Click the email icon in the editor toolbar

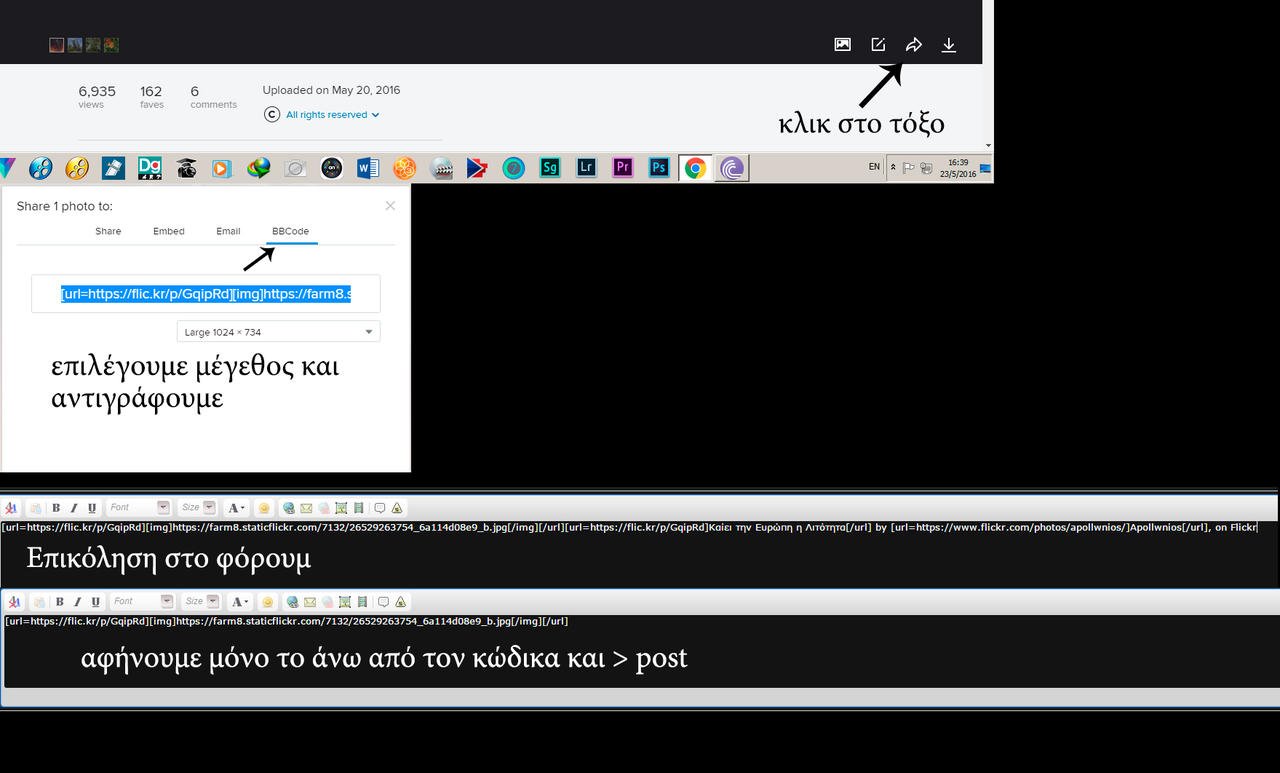pyautogui.click(x=305, y=507)
